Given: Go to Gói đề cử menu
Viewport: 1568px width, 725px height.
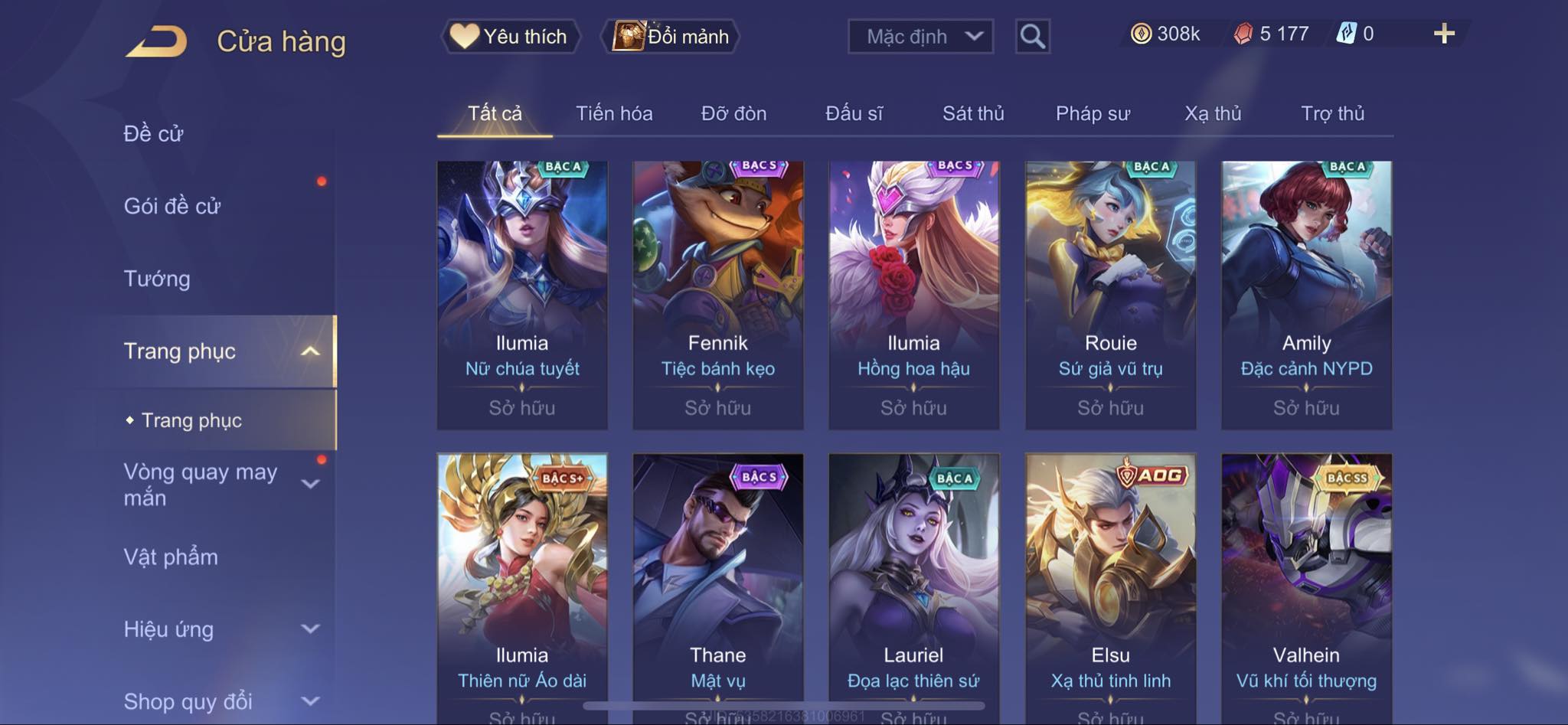Looking at the screenshot, I should tap(172, 206).
